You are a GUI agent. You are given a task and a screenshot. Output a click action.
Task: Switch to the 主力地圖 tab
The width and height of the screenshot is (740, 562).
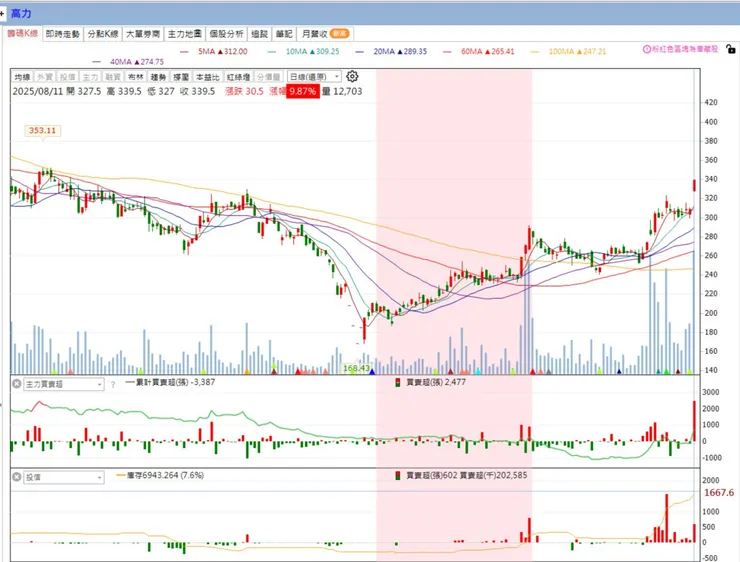[x=185, y=34]
